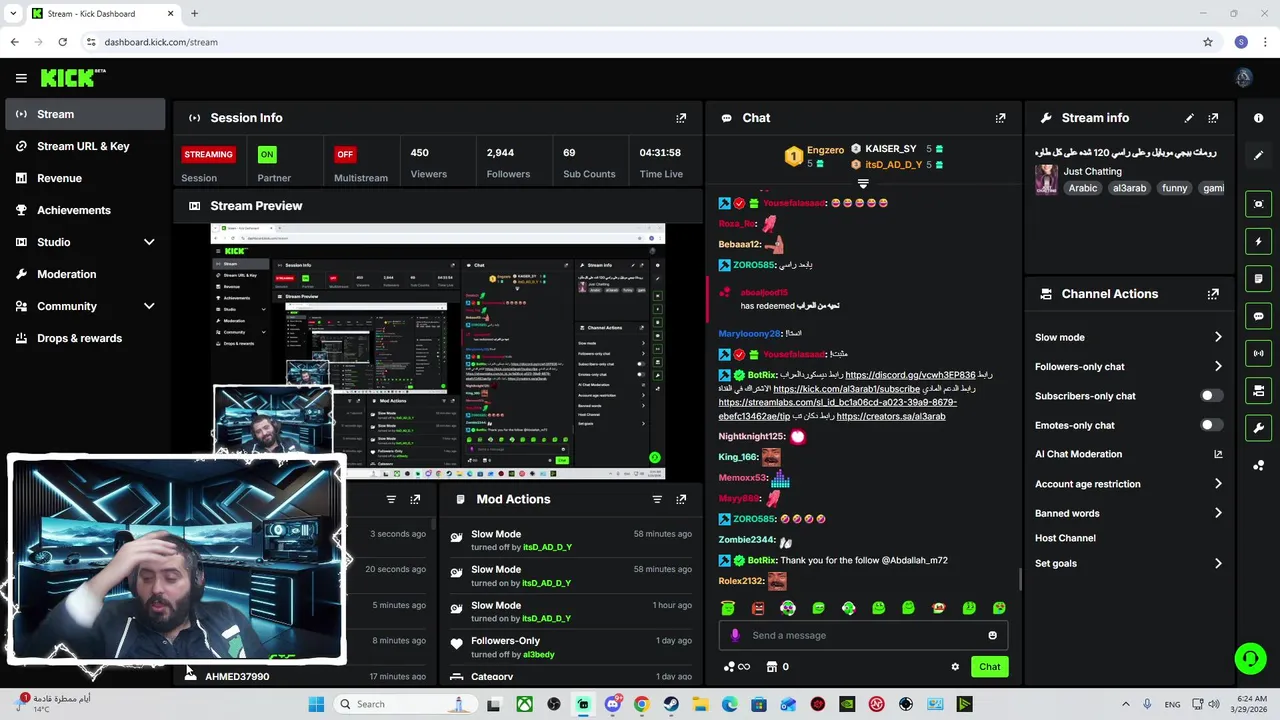Insert the first green halo emote
This screenshot has height=720, width=1280.
[728, 608]
